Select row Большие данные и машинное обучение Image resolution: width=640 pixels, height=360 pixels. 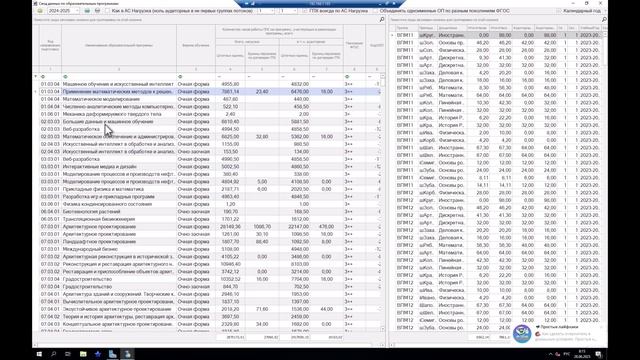click(210, 122)
